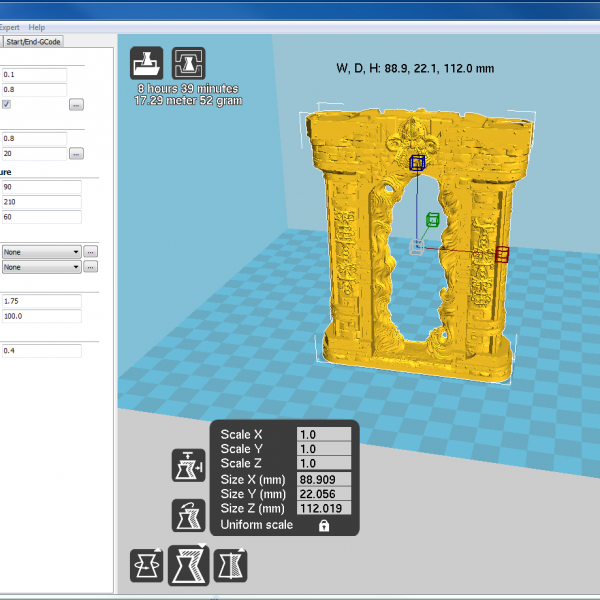Screen dimensions: 600x600
Task: Click the Reset scale icon
Action: (188, 514)
